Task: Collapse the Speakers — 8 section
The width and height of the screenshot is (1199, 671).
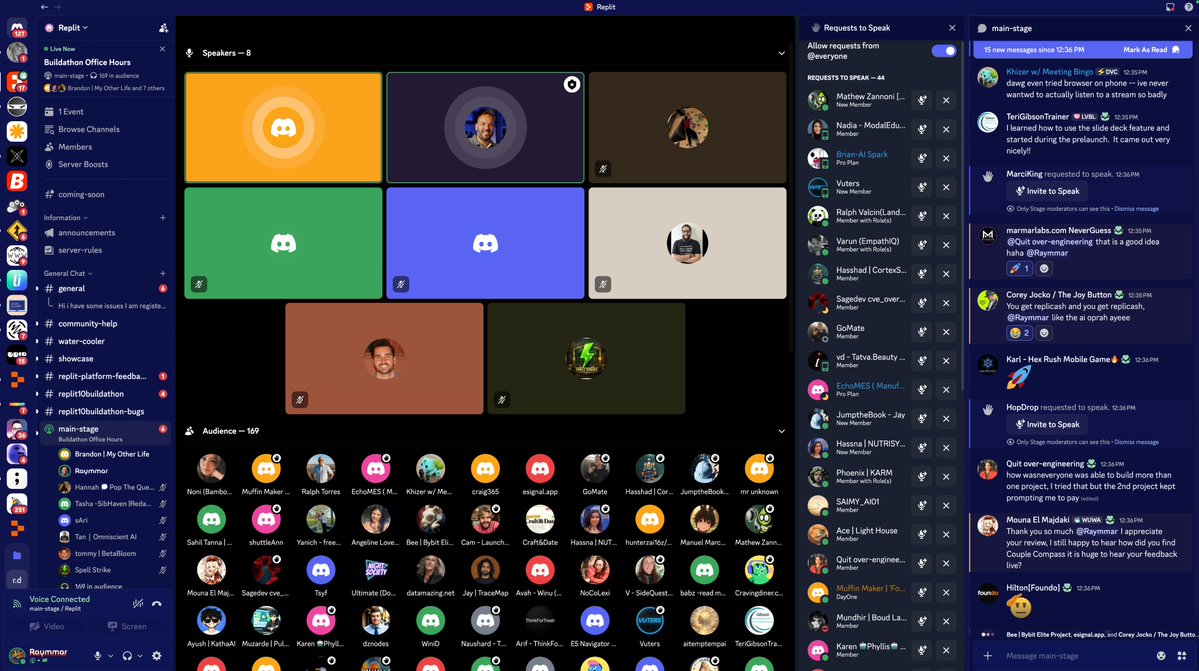Action: point(781,53)
